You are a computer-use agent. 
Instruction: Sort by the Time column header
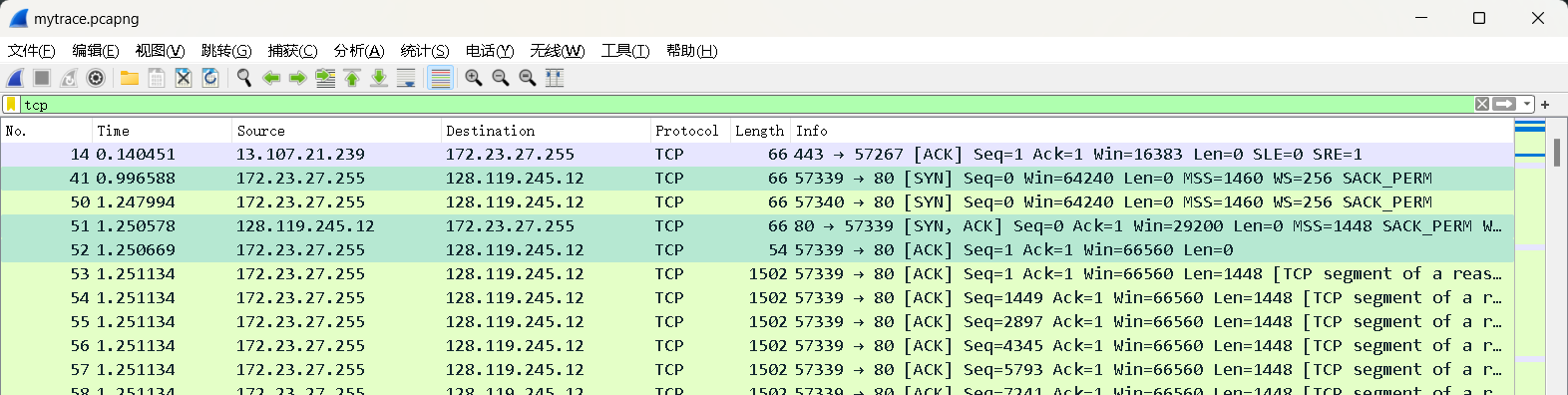tap(162, 131)
